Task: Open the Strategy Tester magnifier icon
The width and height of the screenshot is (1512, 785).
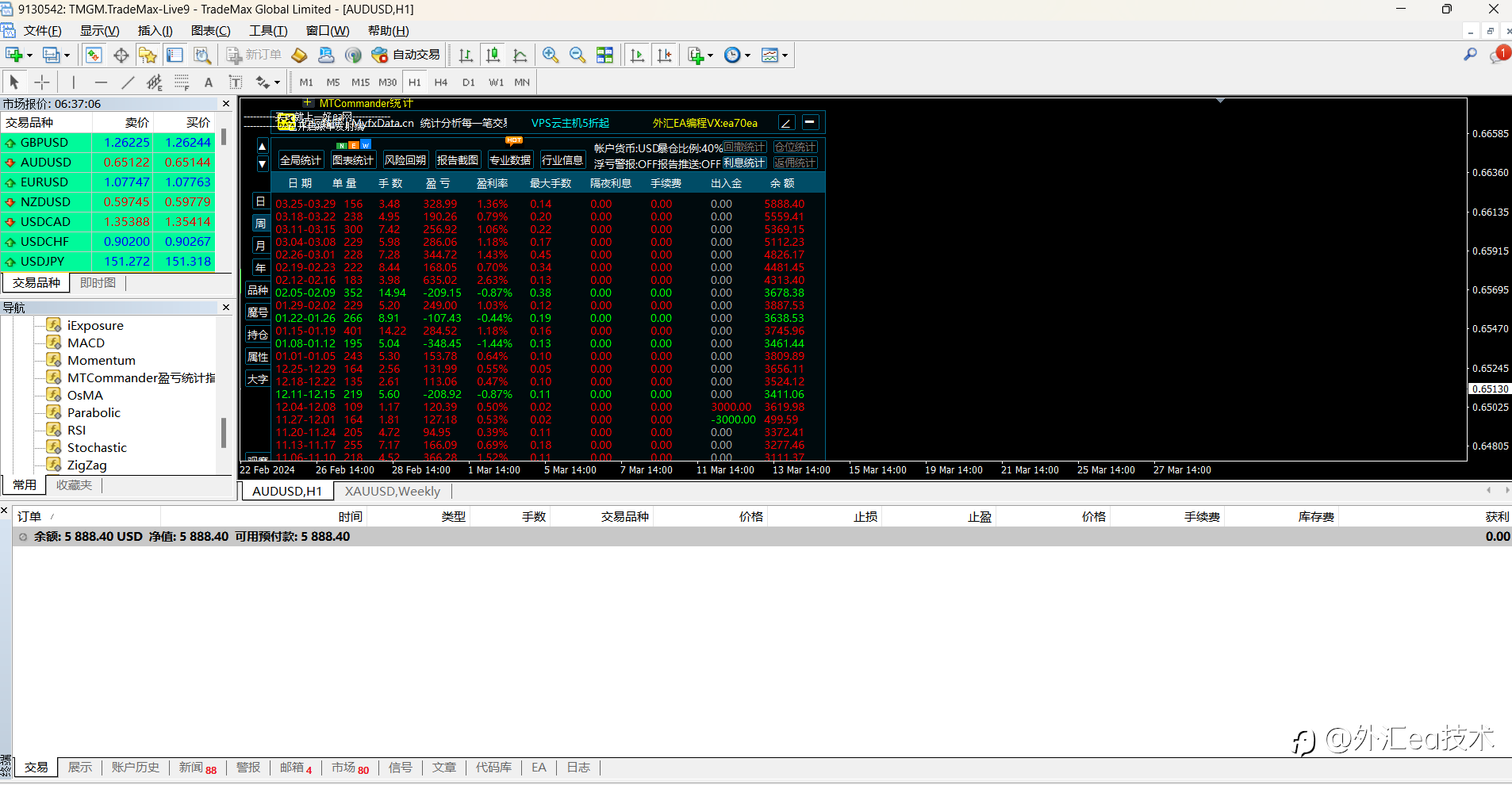Action: 202,55
